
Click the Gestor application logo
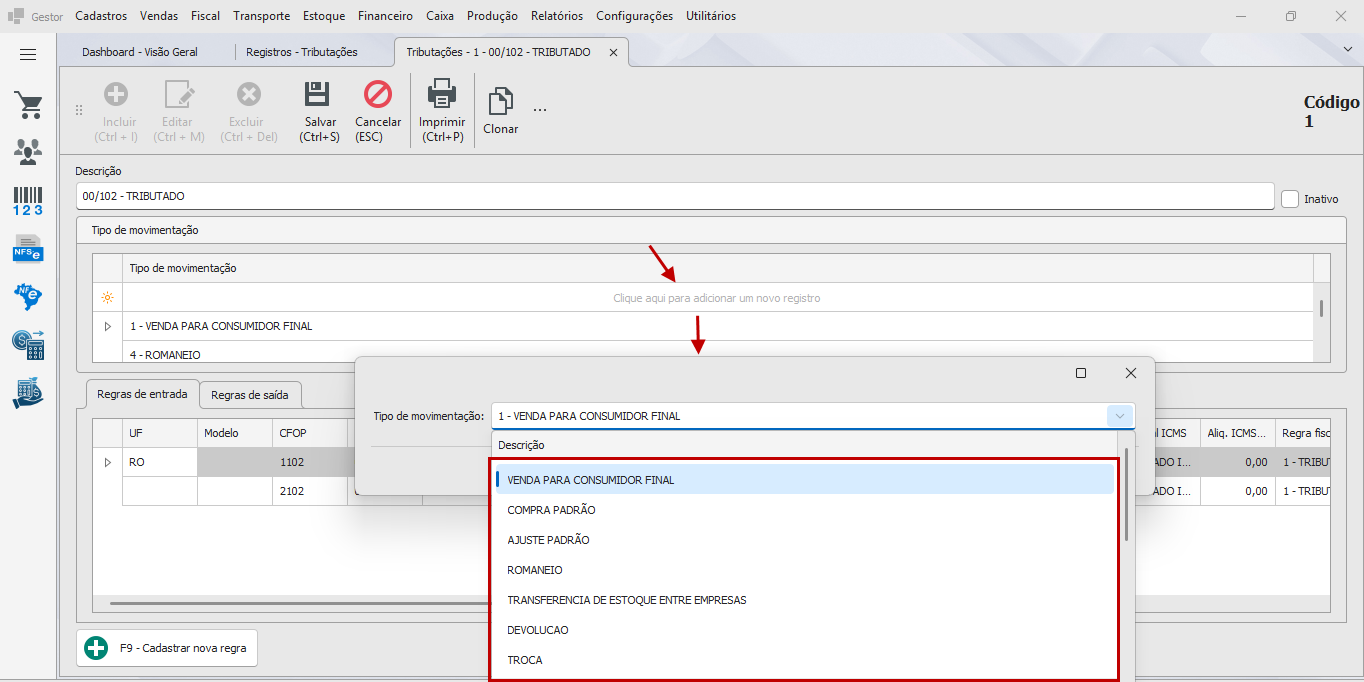pyautogui.click(x=16, y=16)
